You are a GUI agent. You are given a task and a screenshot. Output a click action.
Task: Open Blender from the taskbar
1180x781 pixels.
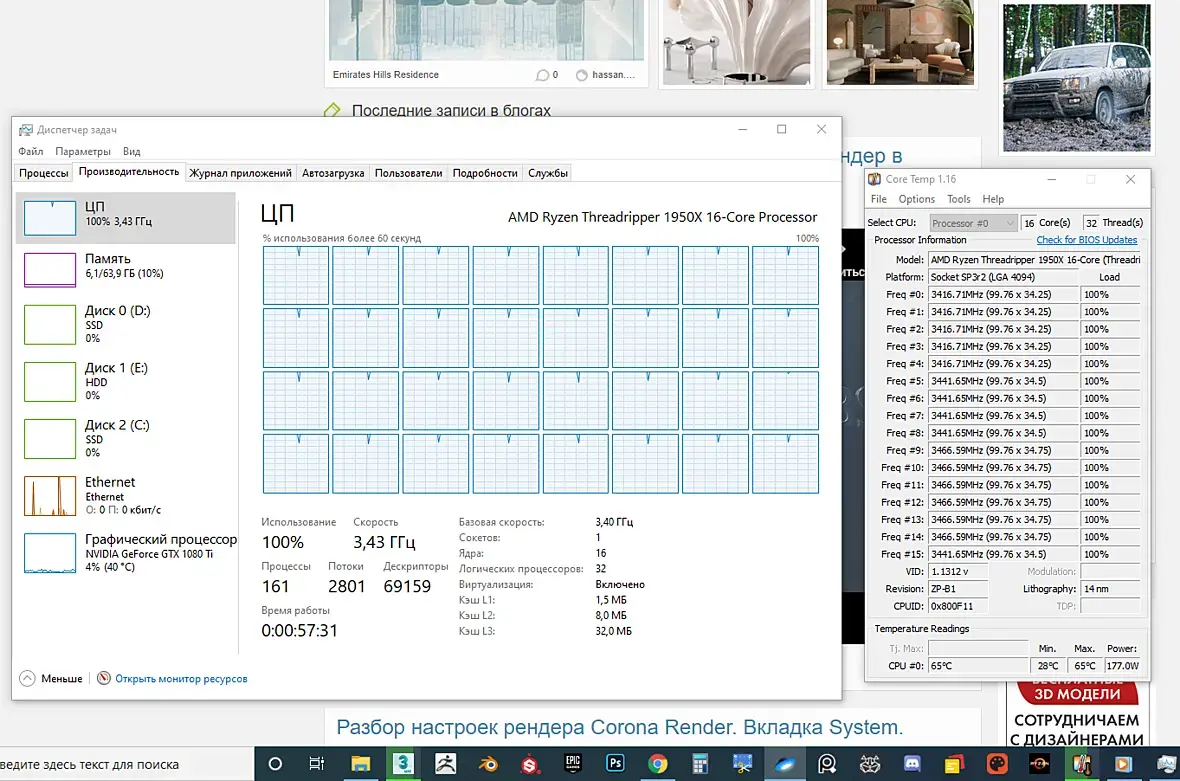point(488,764)
